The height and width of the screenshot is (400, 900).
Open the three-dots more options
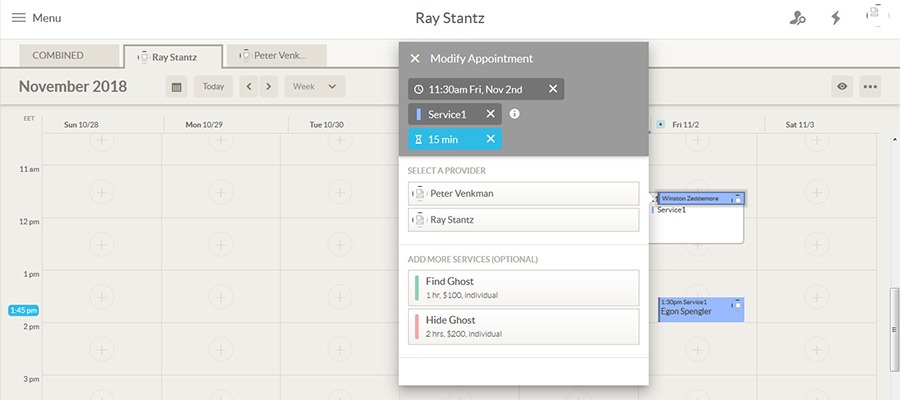(870, 87)
